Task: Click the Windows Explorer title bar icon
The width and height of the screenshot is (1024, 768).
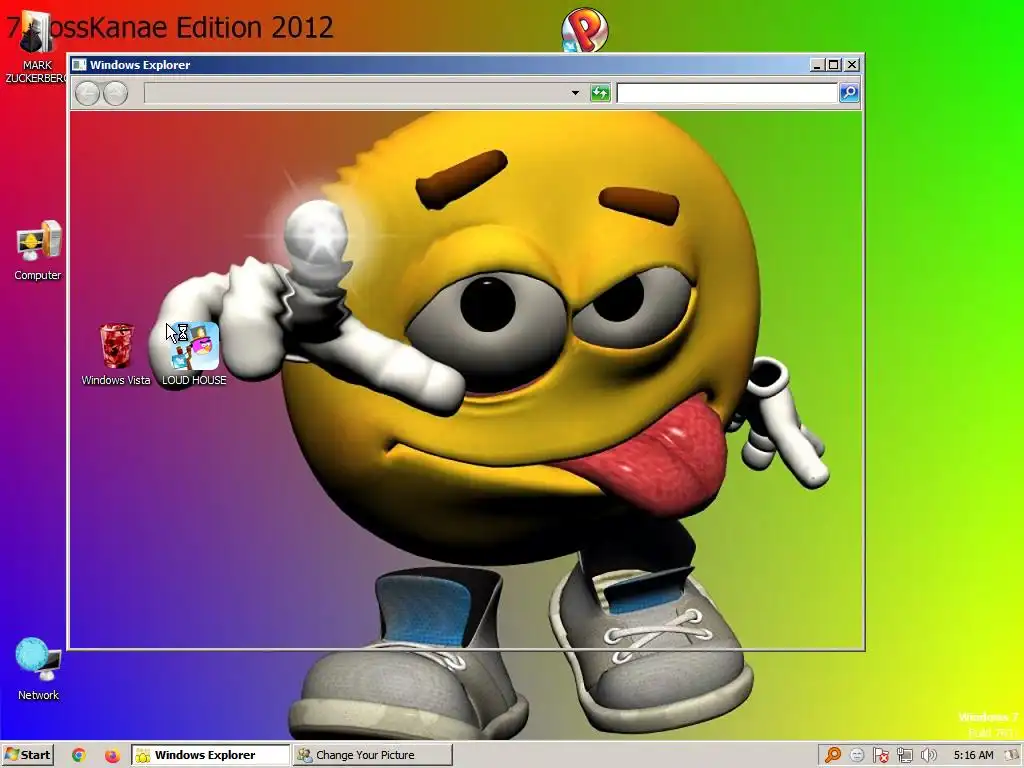Action: coord(79,65)
